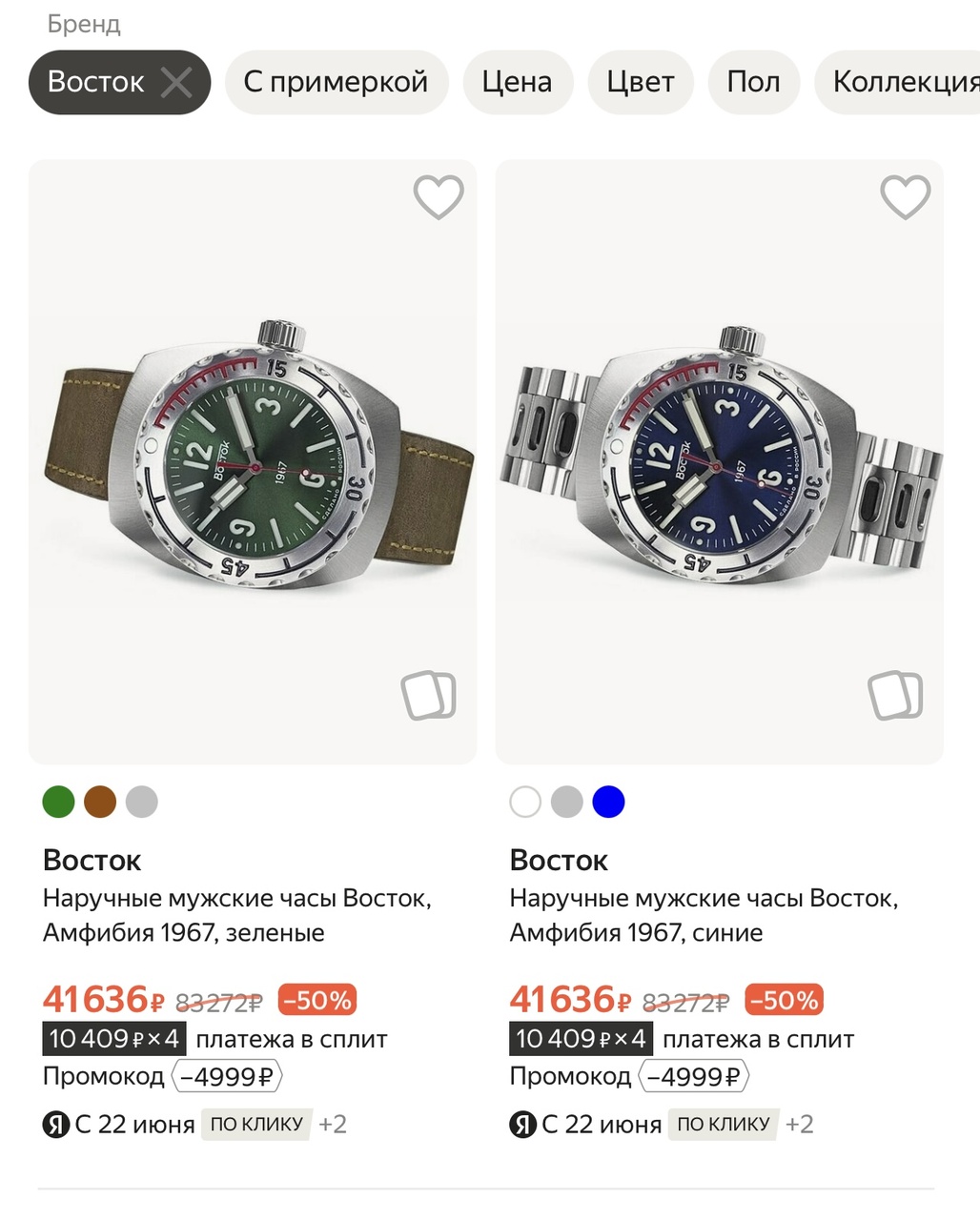Open similar items for green watch
The height and width of the screenshot is (1220, 980).
(x=429, y=695)
